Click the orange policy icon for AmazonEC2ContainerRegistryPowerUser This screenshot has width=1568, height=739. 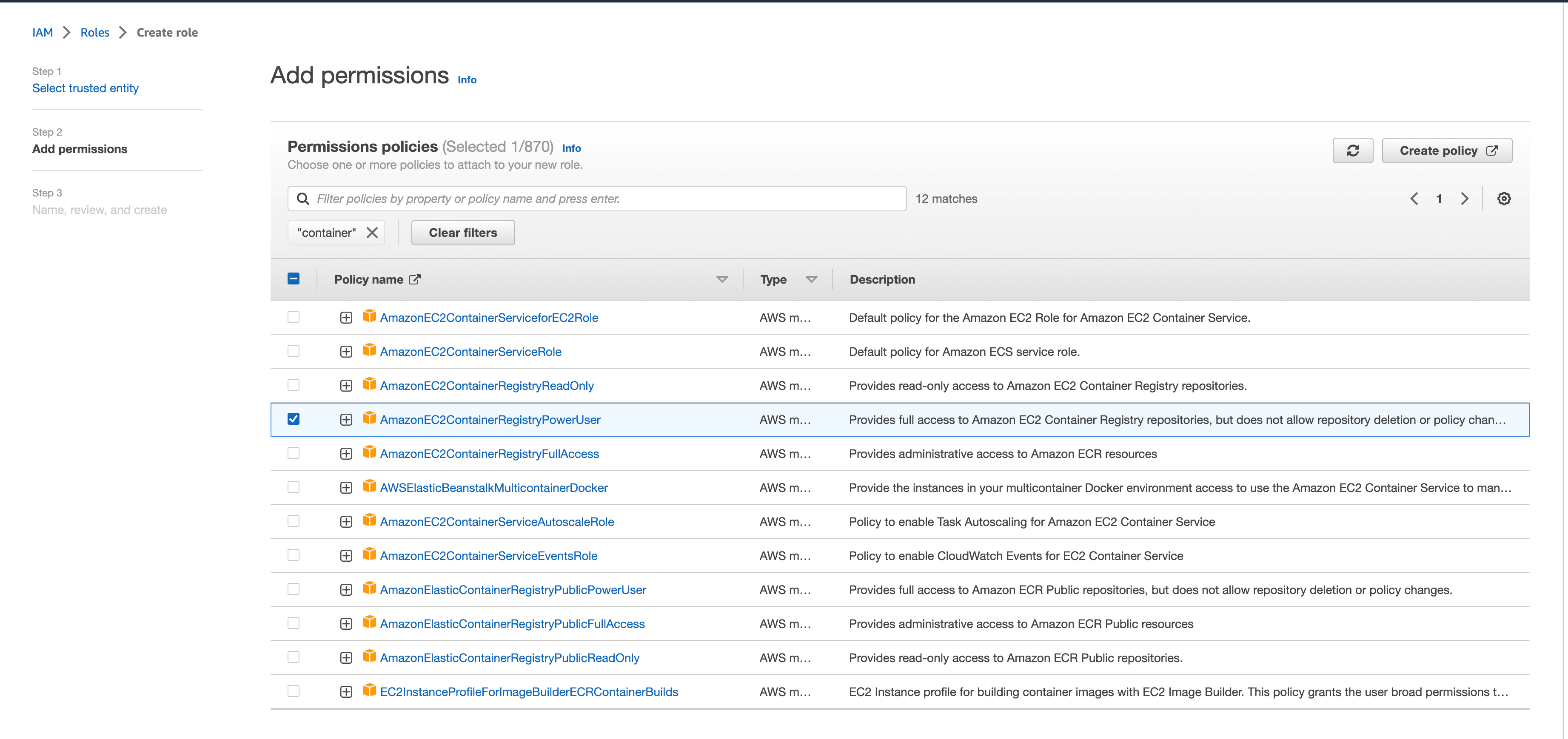pyautogui.click(x=369, y=418)
